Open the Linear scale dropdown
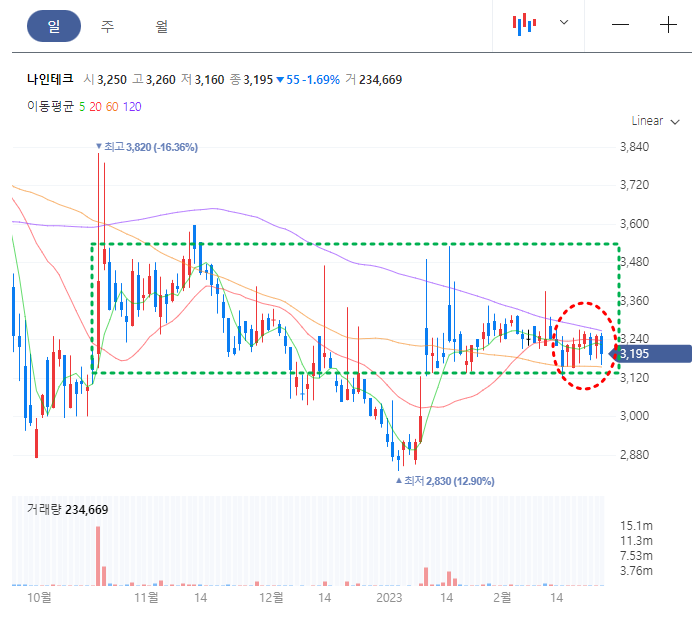698x623 pixels. (655, 121)
